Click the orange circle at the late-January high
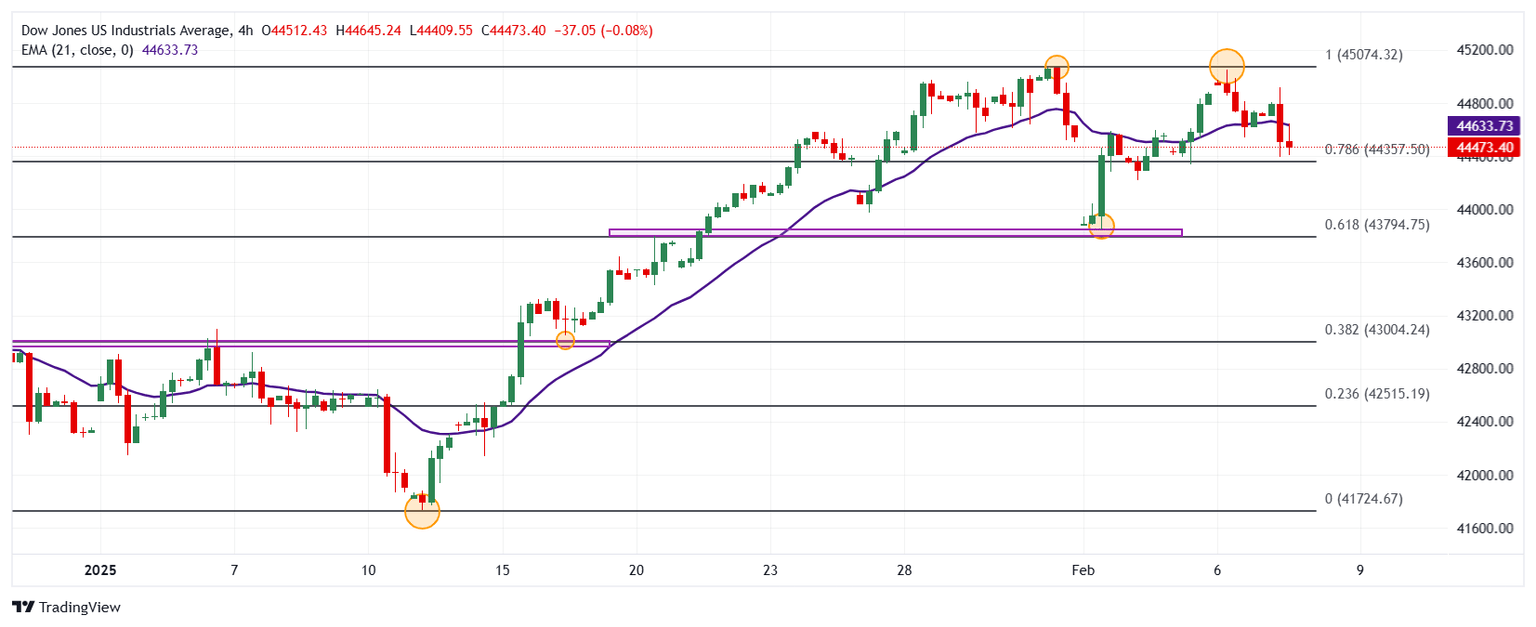Screen dimensions: 1536x627 click(x=1057, y=67)
